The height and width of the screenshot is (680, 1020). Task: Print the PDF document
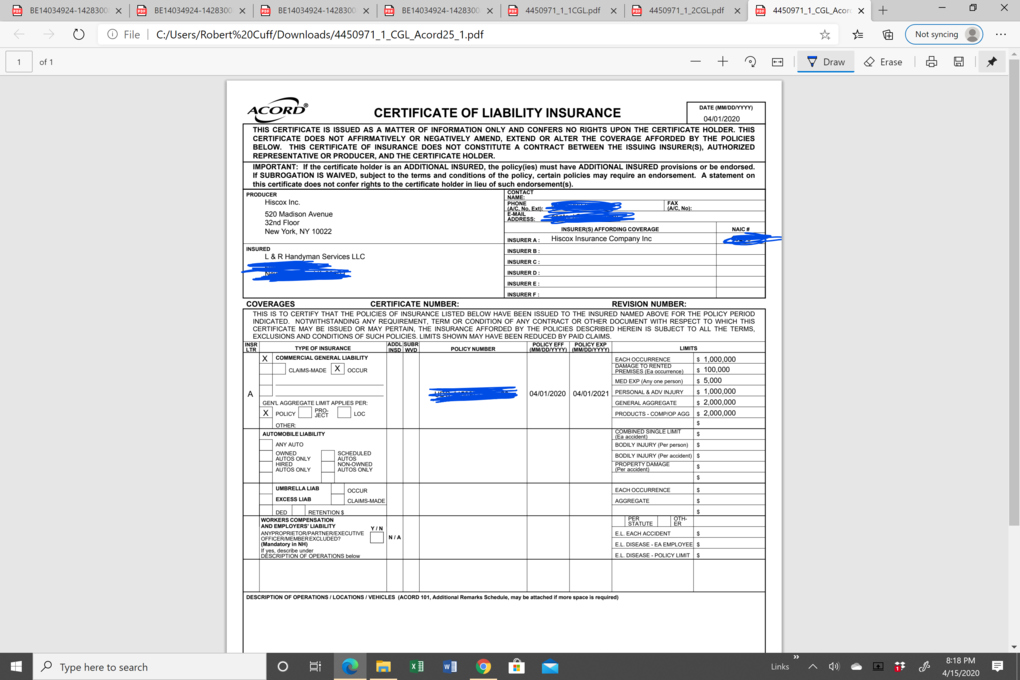coord(931,62)
